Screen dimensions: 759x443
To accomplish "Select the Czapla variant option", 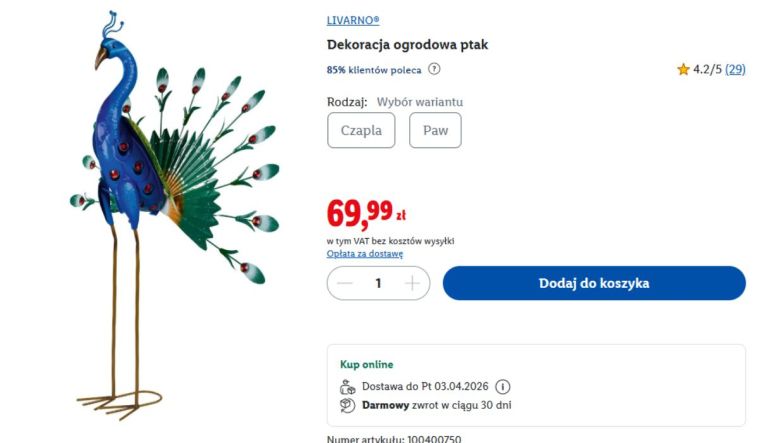I will (x=361, y=130).
